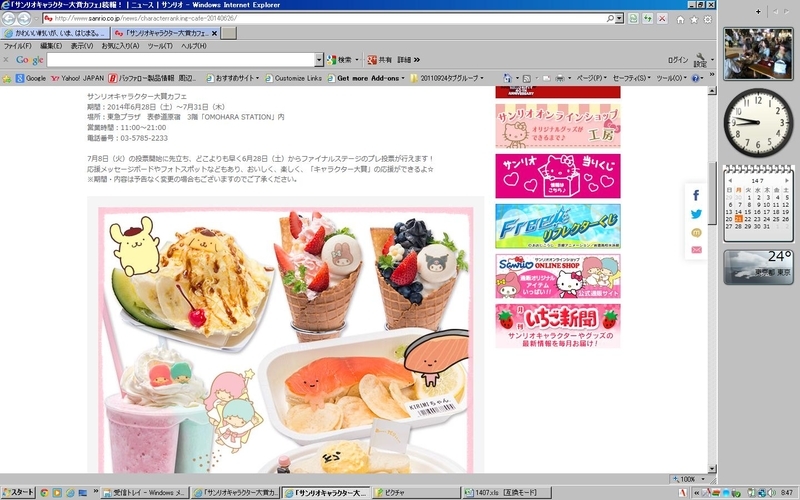Refresh the page with the green arrows icon
800x500 pixels.
(647, 18)
